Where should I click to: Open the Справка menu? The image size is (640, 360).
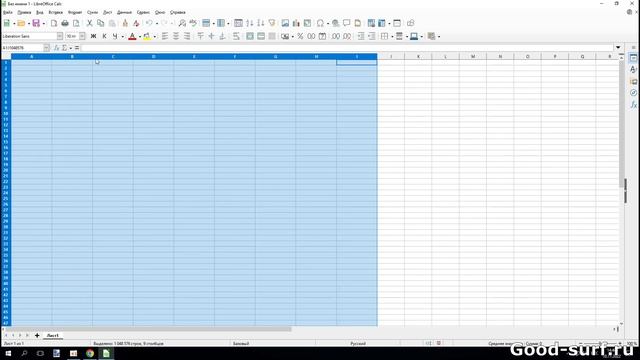[178, 12]
